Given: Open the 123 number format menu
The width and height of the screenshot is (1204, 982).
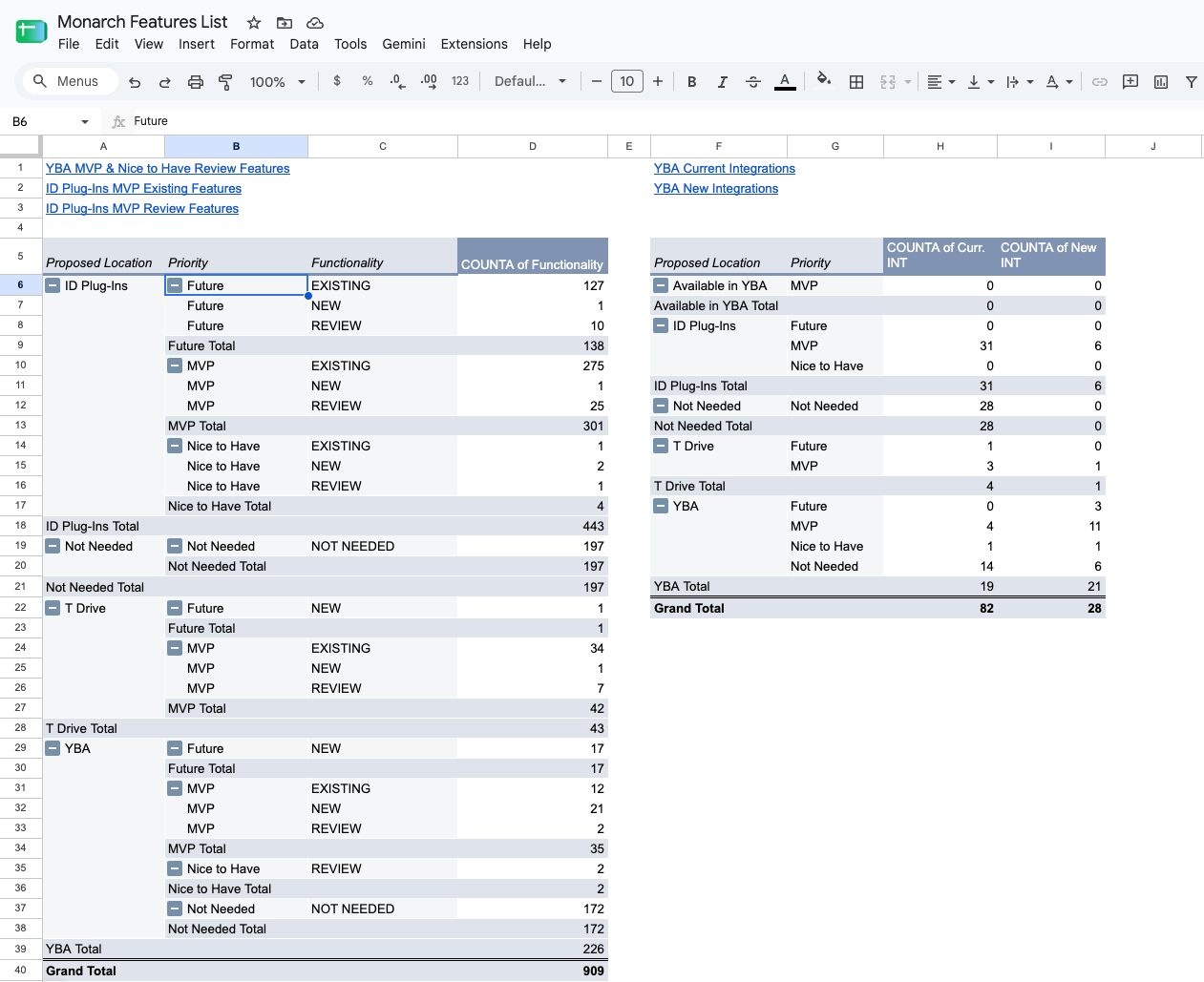Looking at the screenshot, I should pyautogui.click(x=460, y=81).
